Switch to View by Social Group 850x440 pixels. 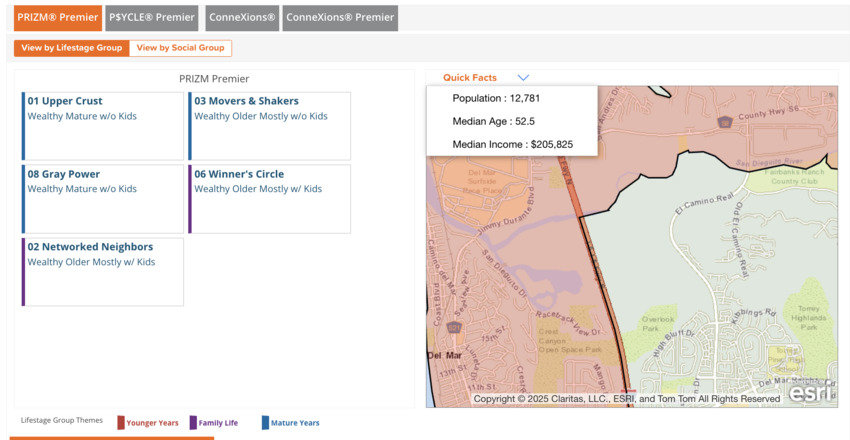[181, 48]
